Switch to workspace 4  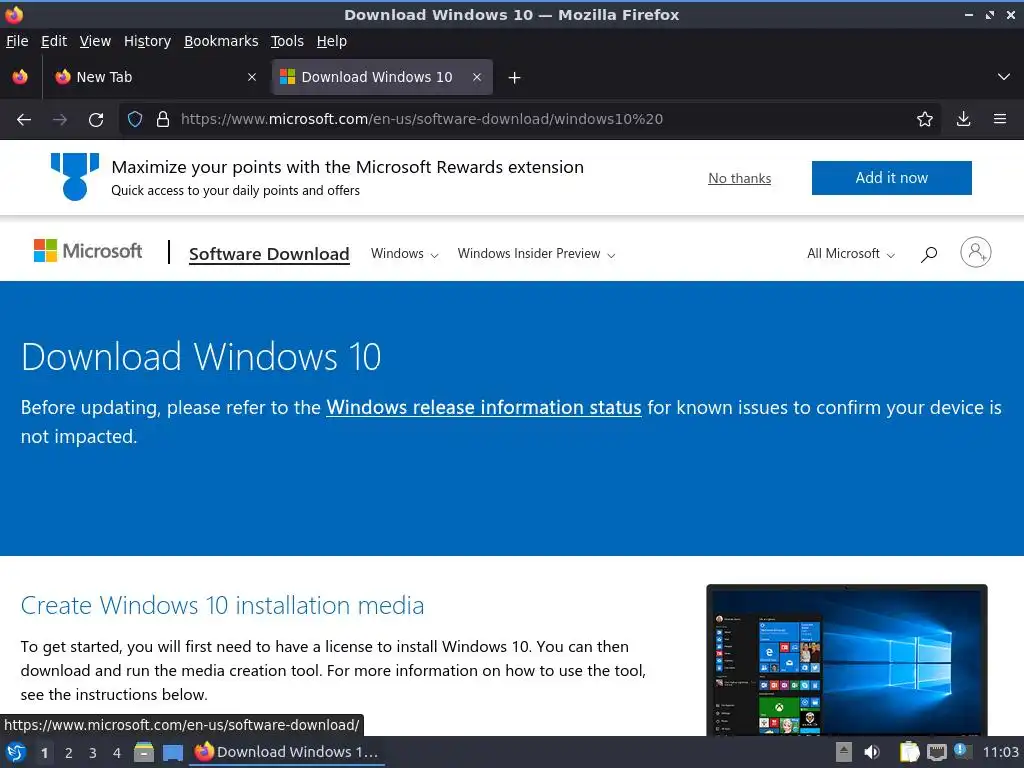click(117, 753)
